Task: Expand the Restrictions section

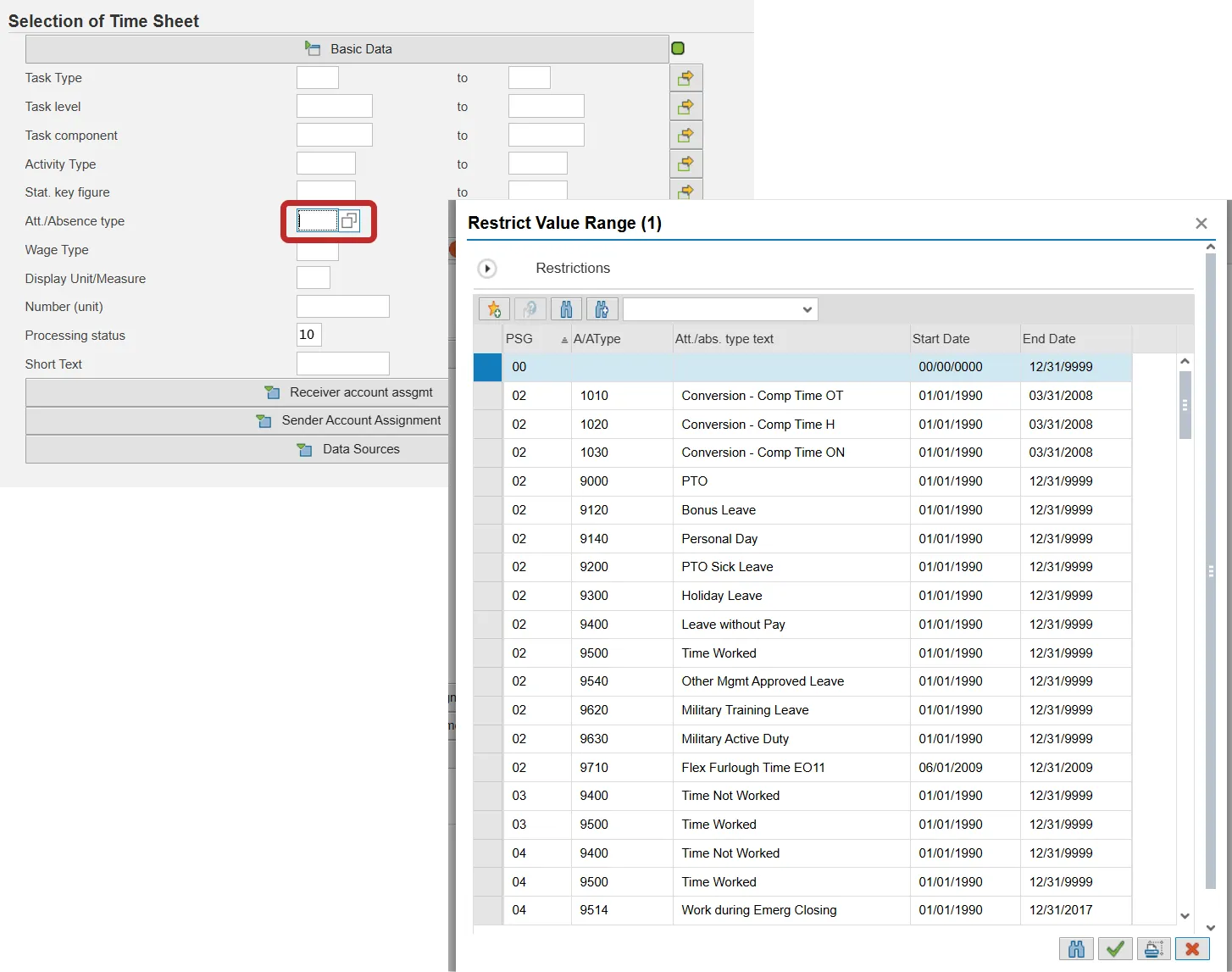Action: 487,269
